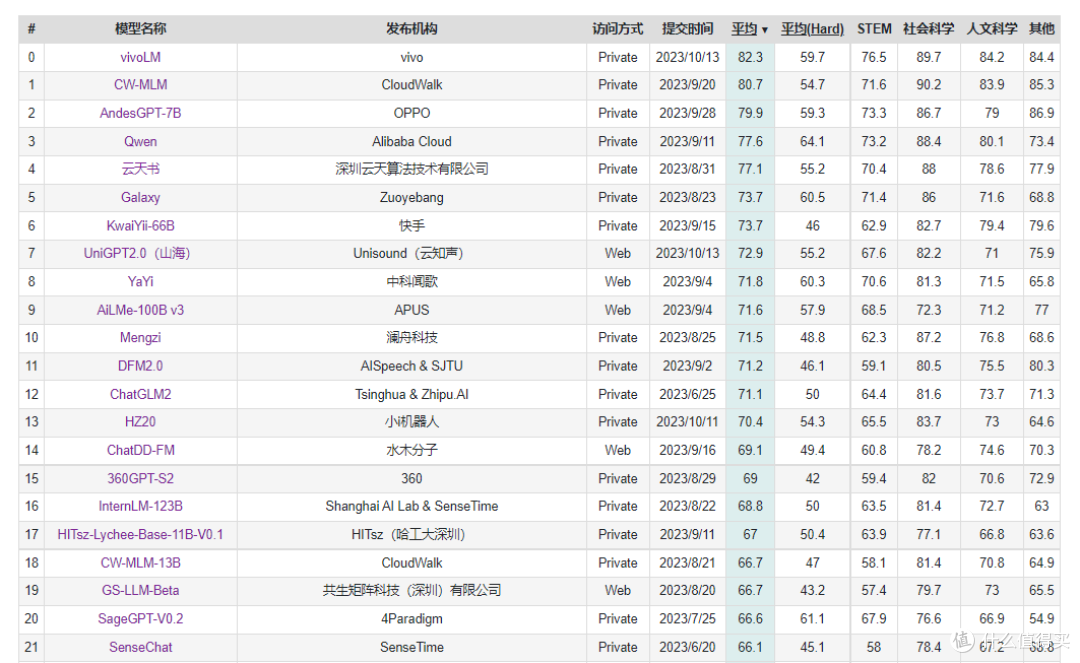Open the GS-LLM-Beta model link

click(141, 590)
